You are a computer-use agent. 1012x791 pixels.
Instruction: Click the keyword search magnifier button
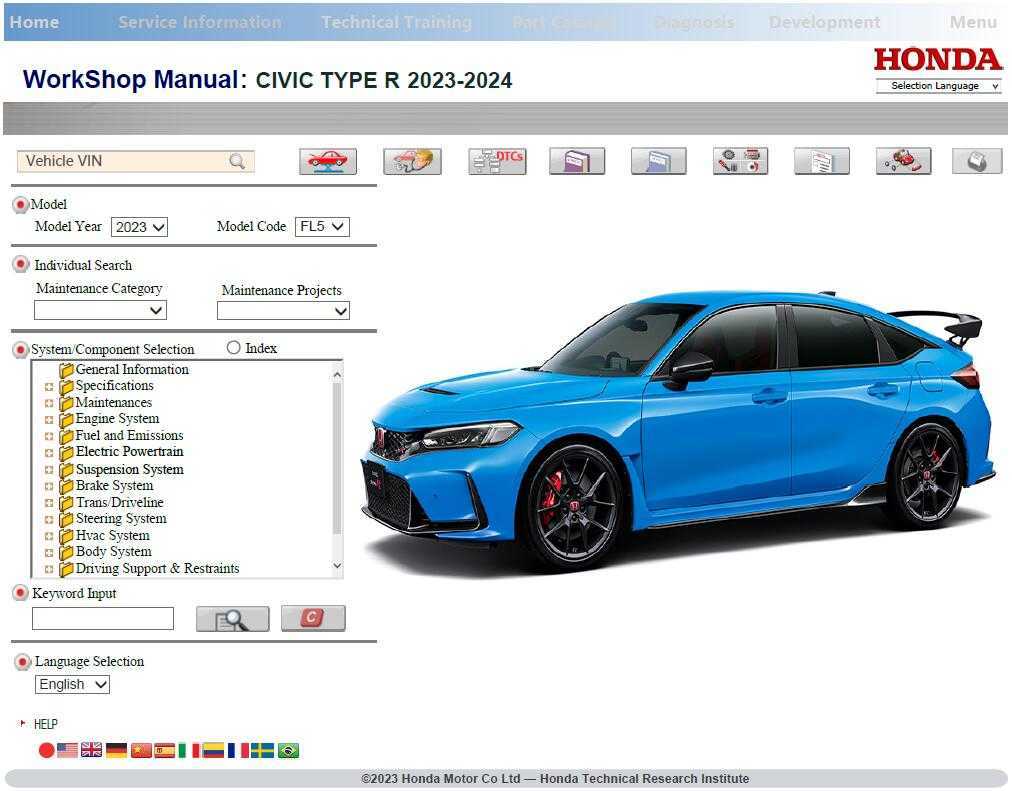coord(232,619)
